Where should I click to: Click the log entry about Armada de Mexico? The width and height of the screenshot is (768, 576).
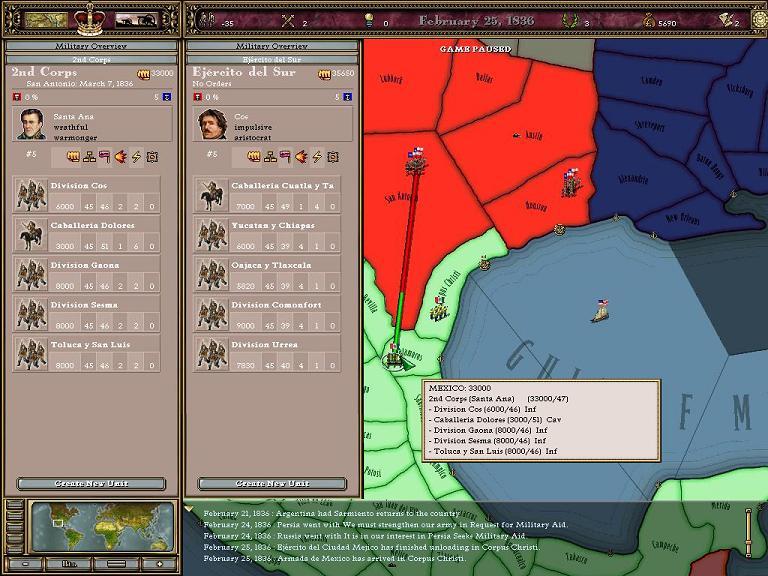(x=336, y=558)
